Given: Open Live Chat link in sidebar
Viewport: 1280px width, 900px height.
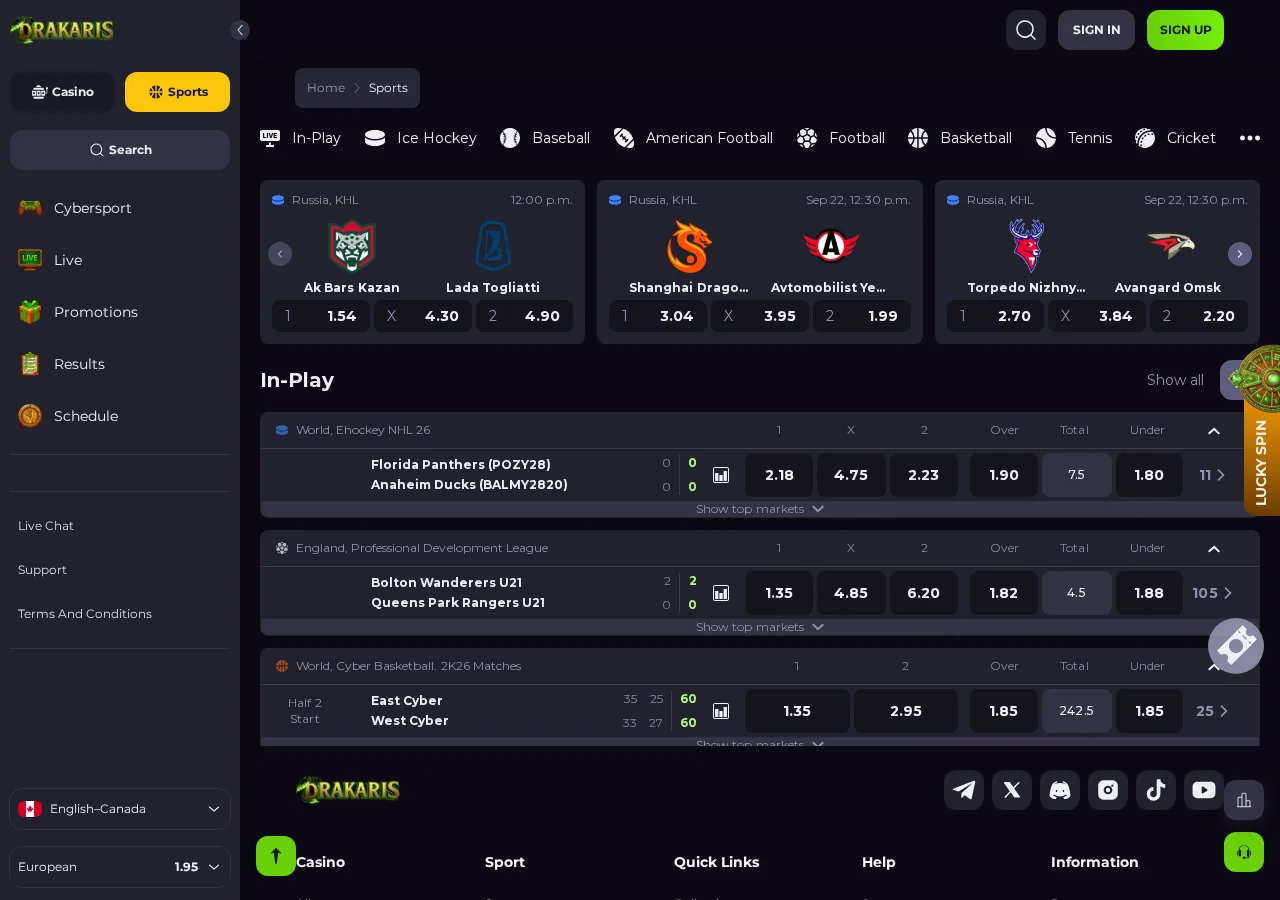Looking at the screenshot, I should tap(46, 526).
